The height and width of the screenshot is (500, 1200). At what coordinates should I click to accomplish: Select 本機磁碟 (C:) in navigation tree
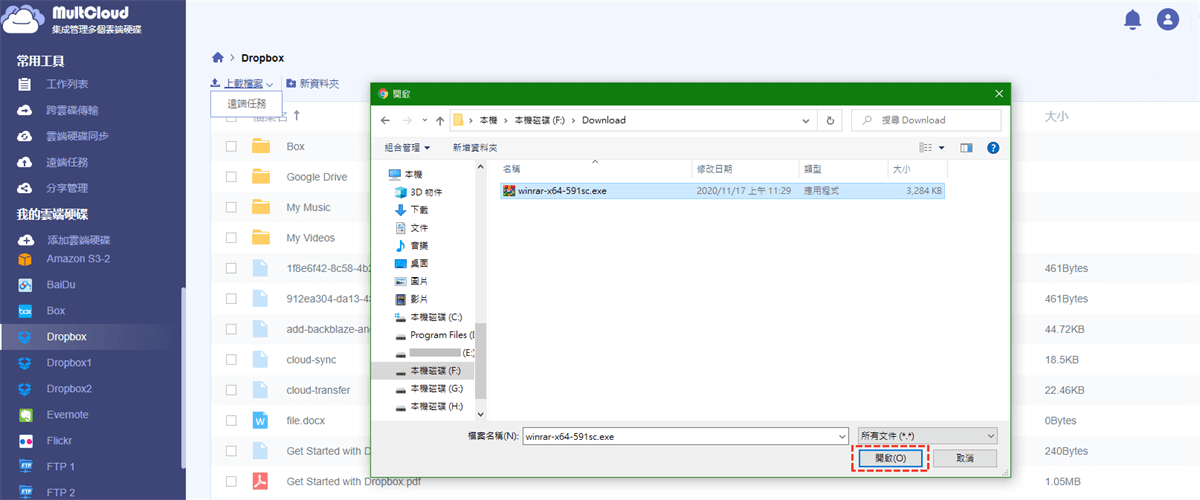(436, 317)
